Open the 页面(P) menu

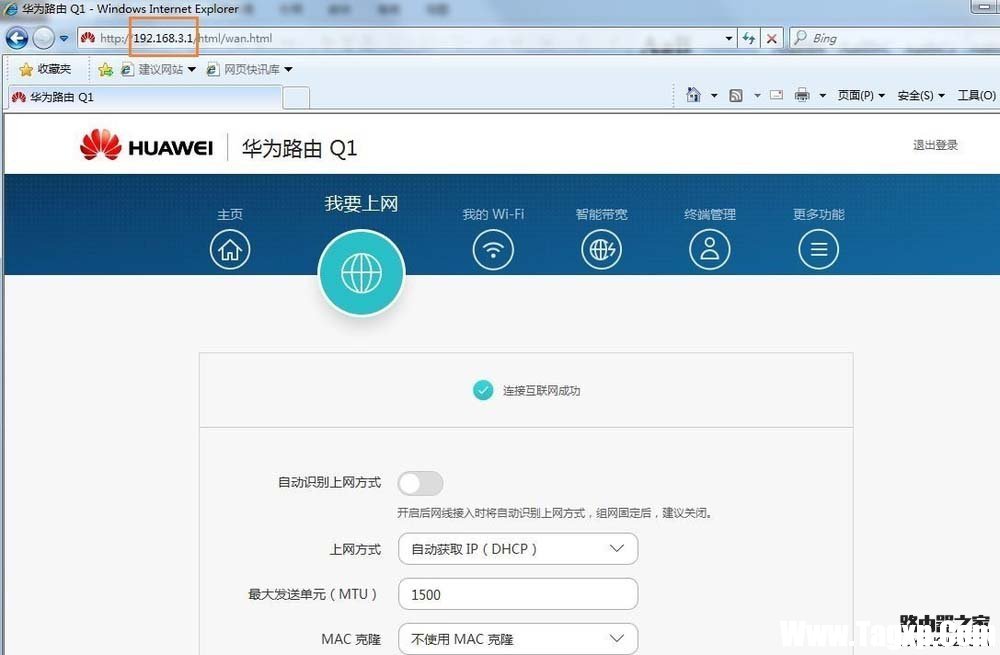(861, 96)
